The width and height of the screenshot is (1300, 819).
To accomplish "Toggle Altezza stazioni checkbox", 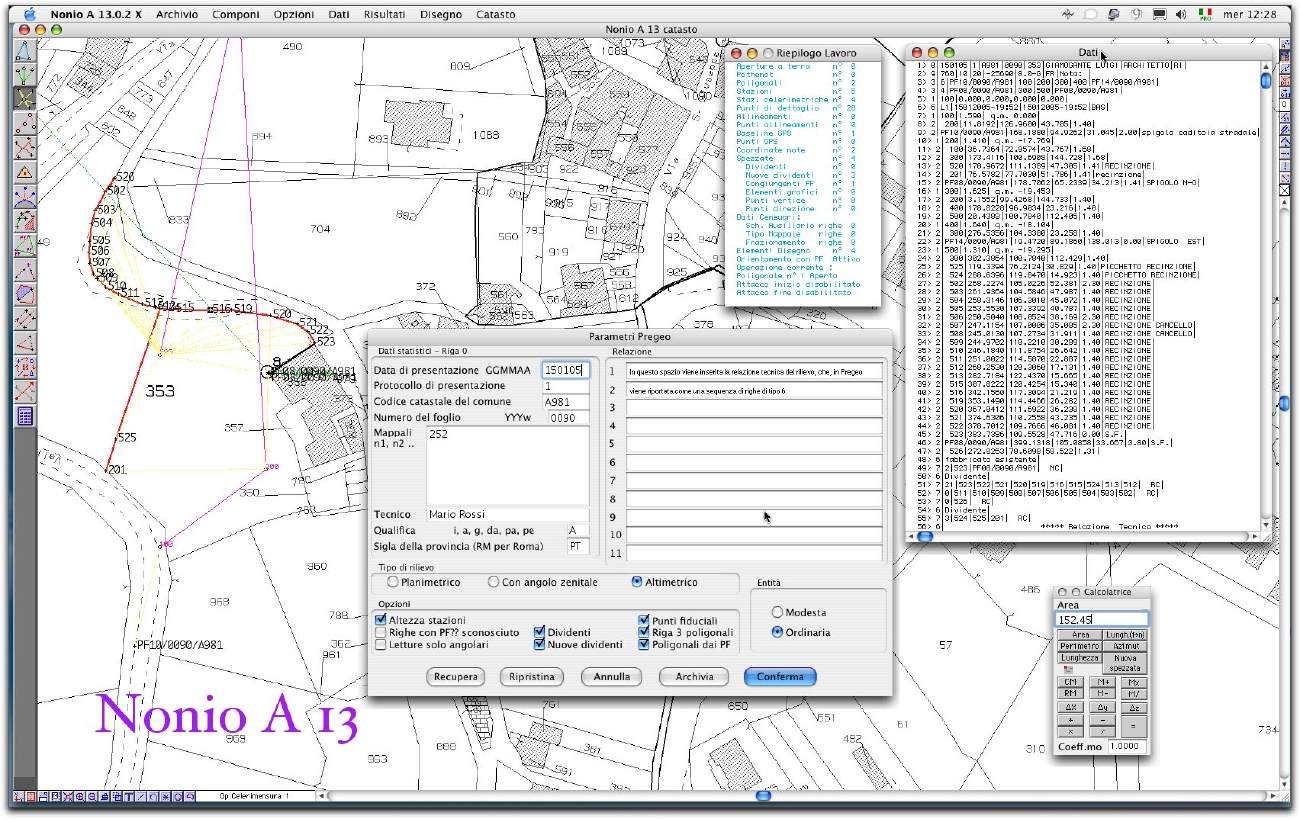I will [x=381, y=620].
